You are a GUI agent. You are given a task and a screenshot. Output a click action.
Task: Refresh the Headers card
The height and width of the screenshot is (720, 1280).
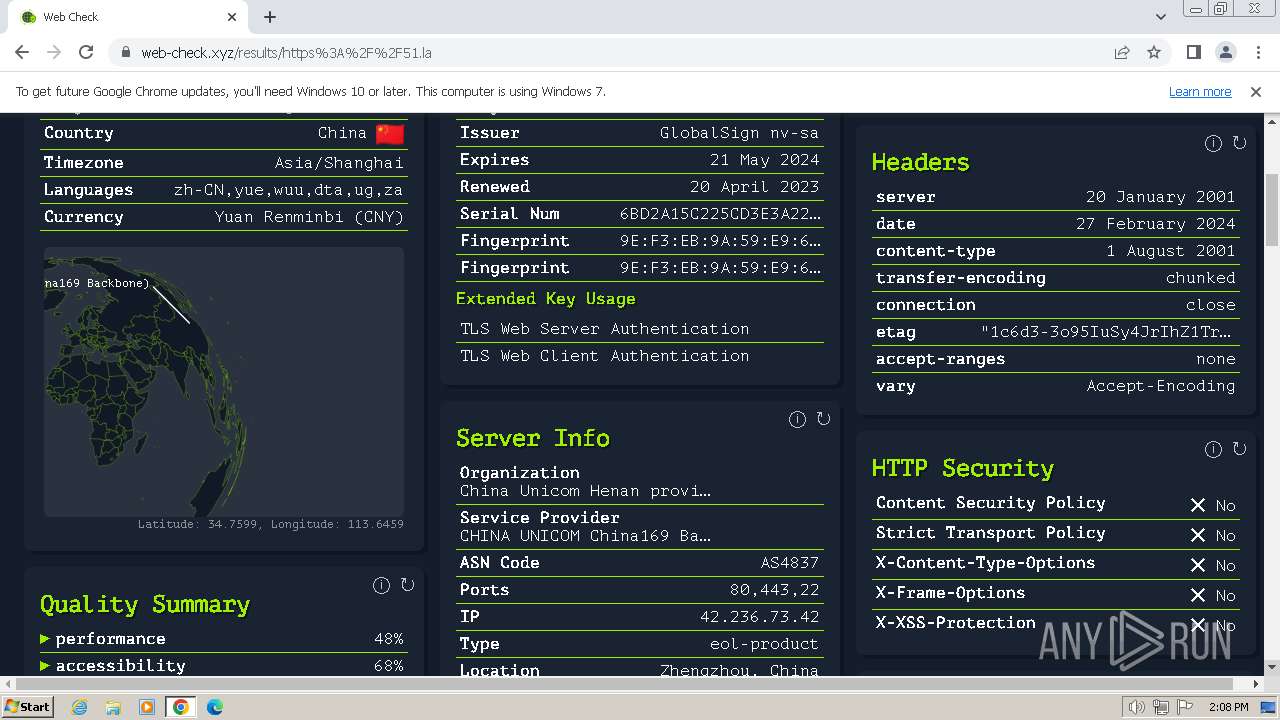(1239, 143)
